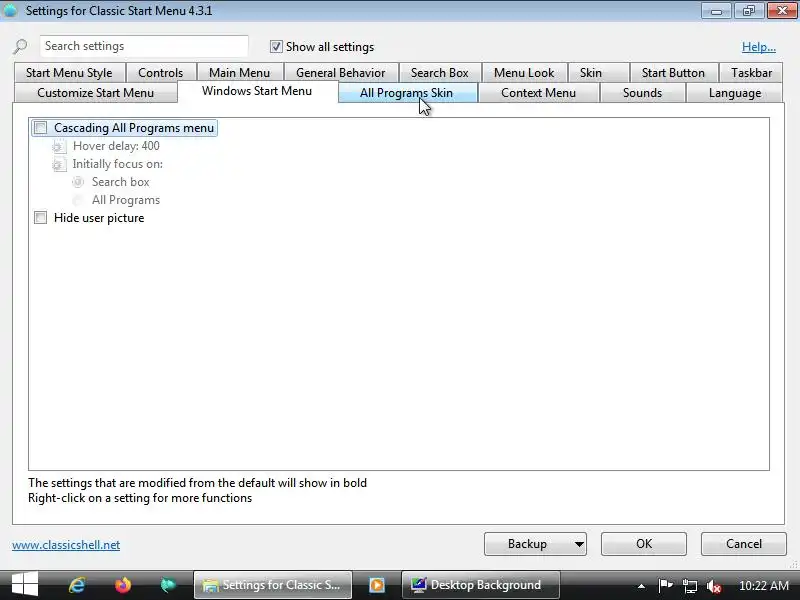Toggle Hide user picture checkbox

(x=40, y=218)
